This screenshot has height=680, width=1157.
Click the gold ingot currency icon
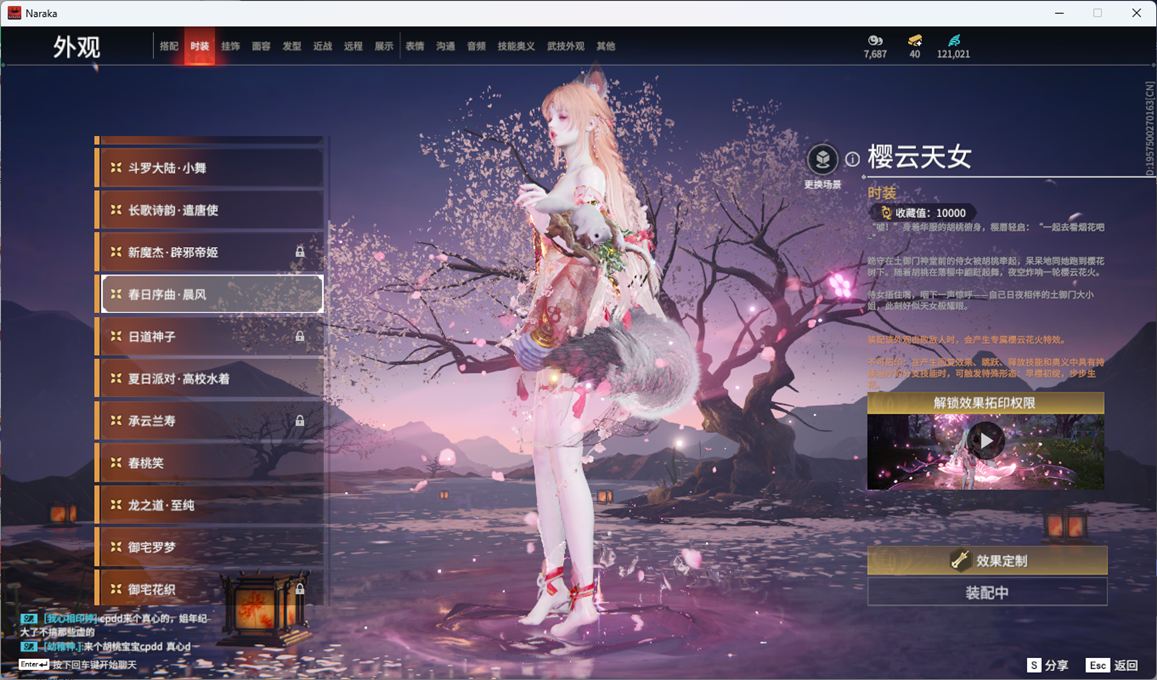[x=915, y=40]
